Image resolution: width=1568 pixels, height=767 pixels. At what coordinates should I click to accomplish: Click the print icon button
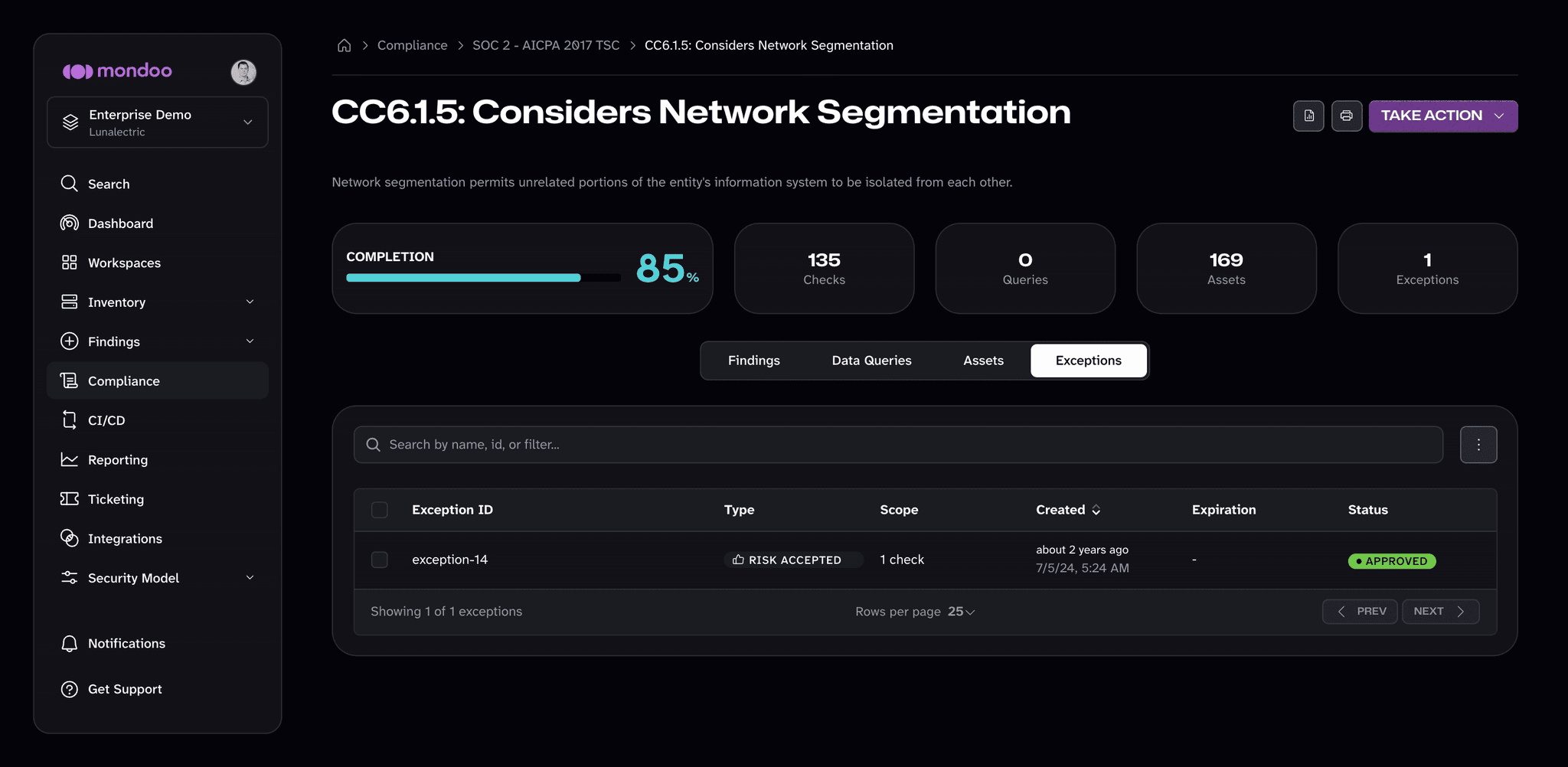pos(1346,116)
